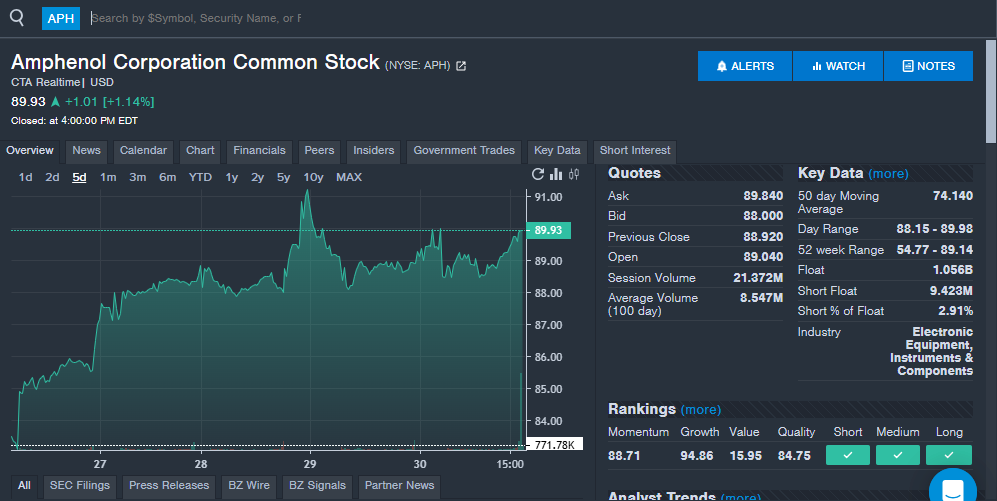
Task: Set chart range to 6m
Action: (168, 177)
